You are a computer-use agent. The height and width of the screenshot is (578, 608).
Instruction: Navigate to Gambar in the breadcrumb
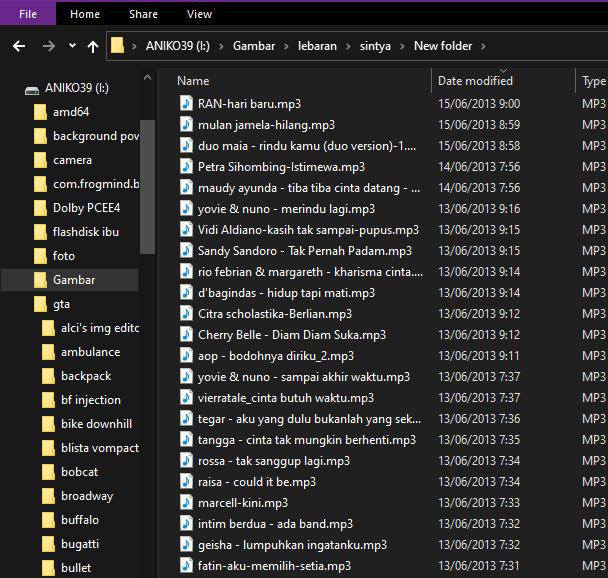[254, 46]
